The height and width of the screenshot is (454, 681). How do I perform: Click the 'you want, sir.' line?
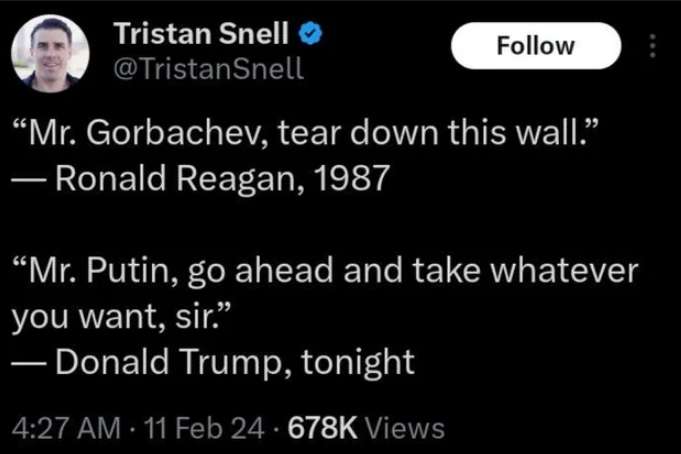(111, 317)
